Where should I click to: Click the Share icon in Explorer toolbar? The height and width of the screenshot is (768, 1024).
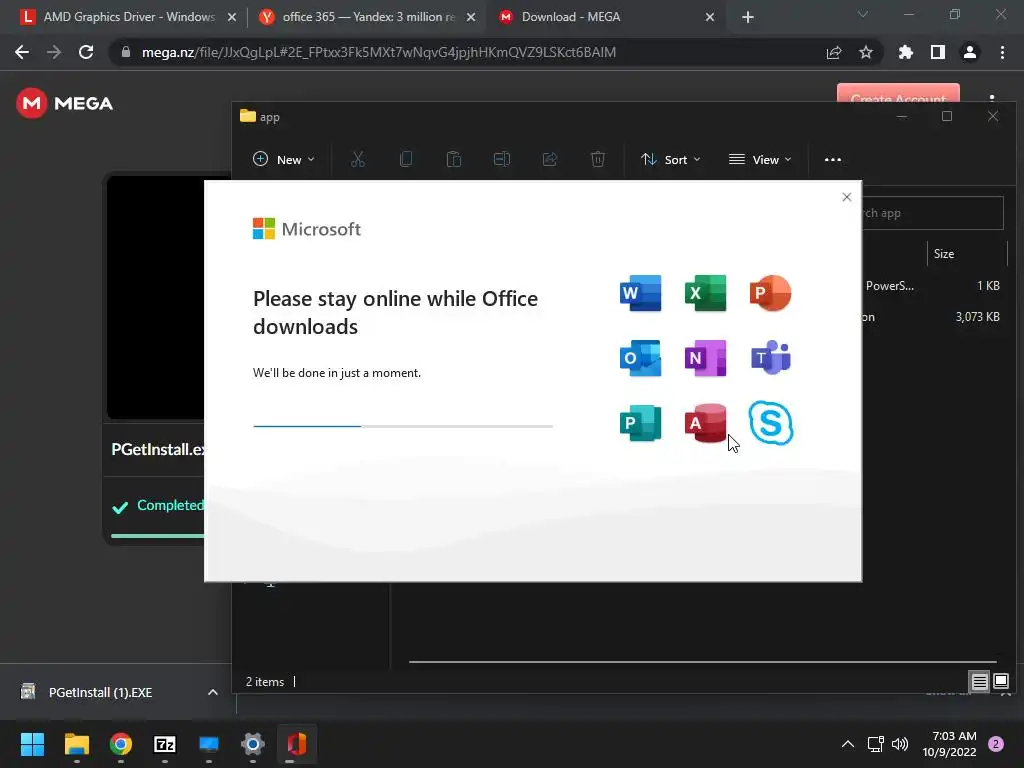[x=550, y=159]
